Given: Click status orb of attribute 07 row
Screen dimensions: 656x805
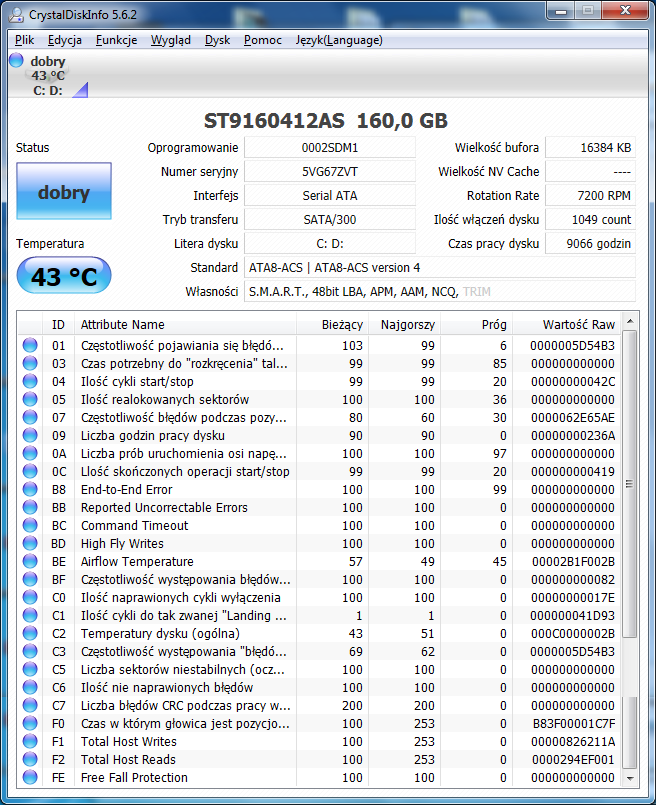Looking at the screenshot, I should tap(30, 417).
